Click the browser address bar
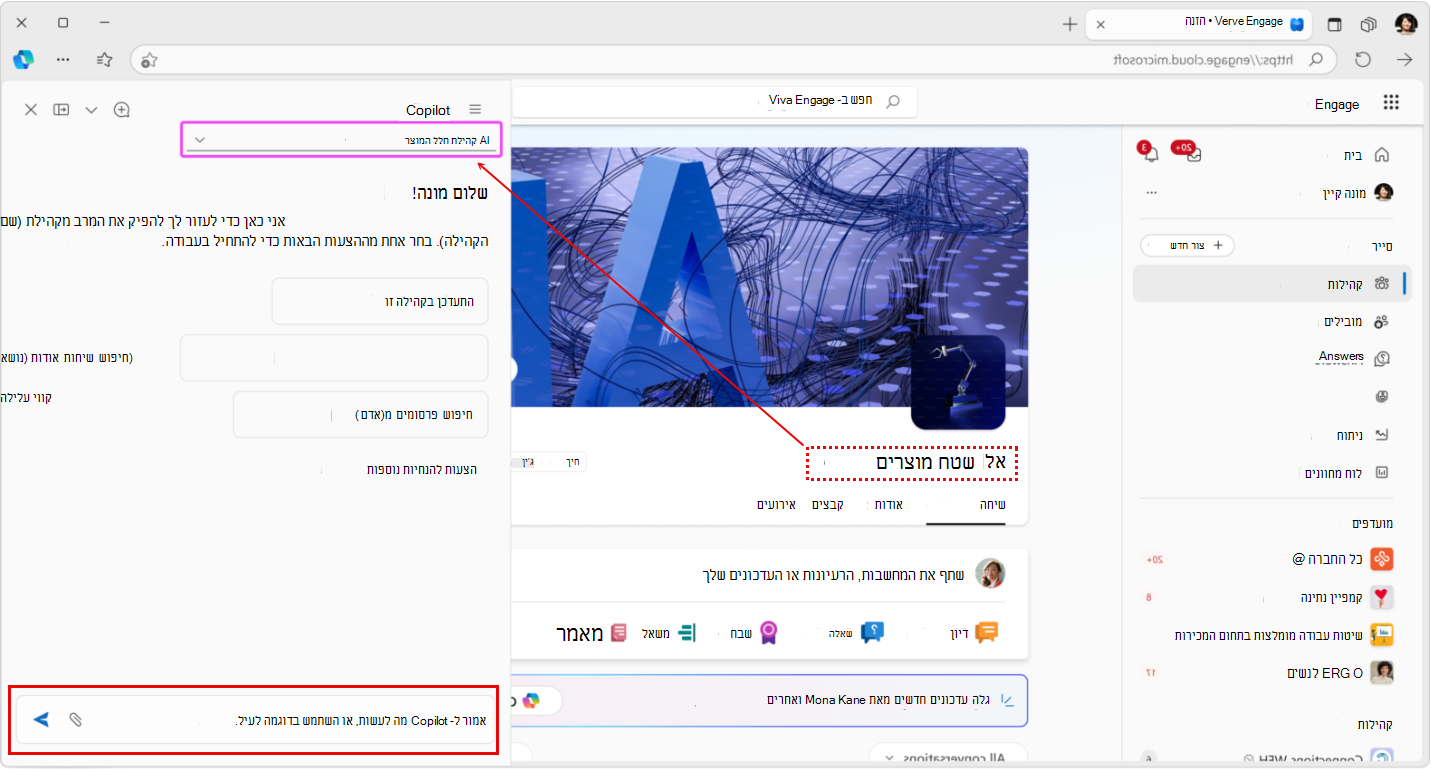 pos(734,60)
